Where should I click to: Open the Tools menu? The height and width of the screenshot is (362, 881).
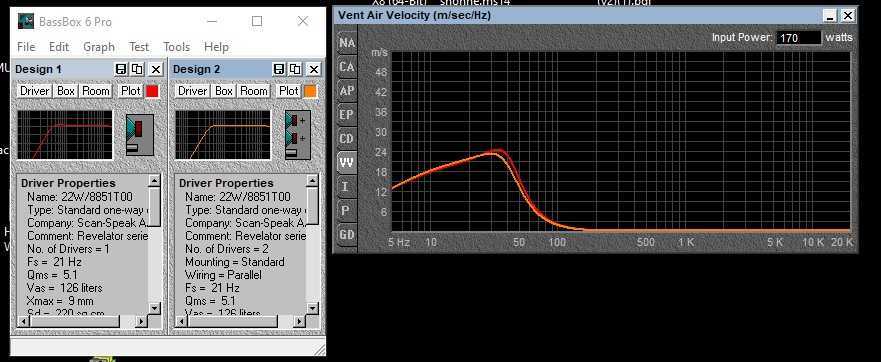point(176,47)
